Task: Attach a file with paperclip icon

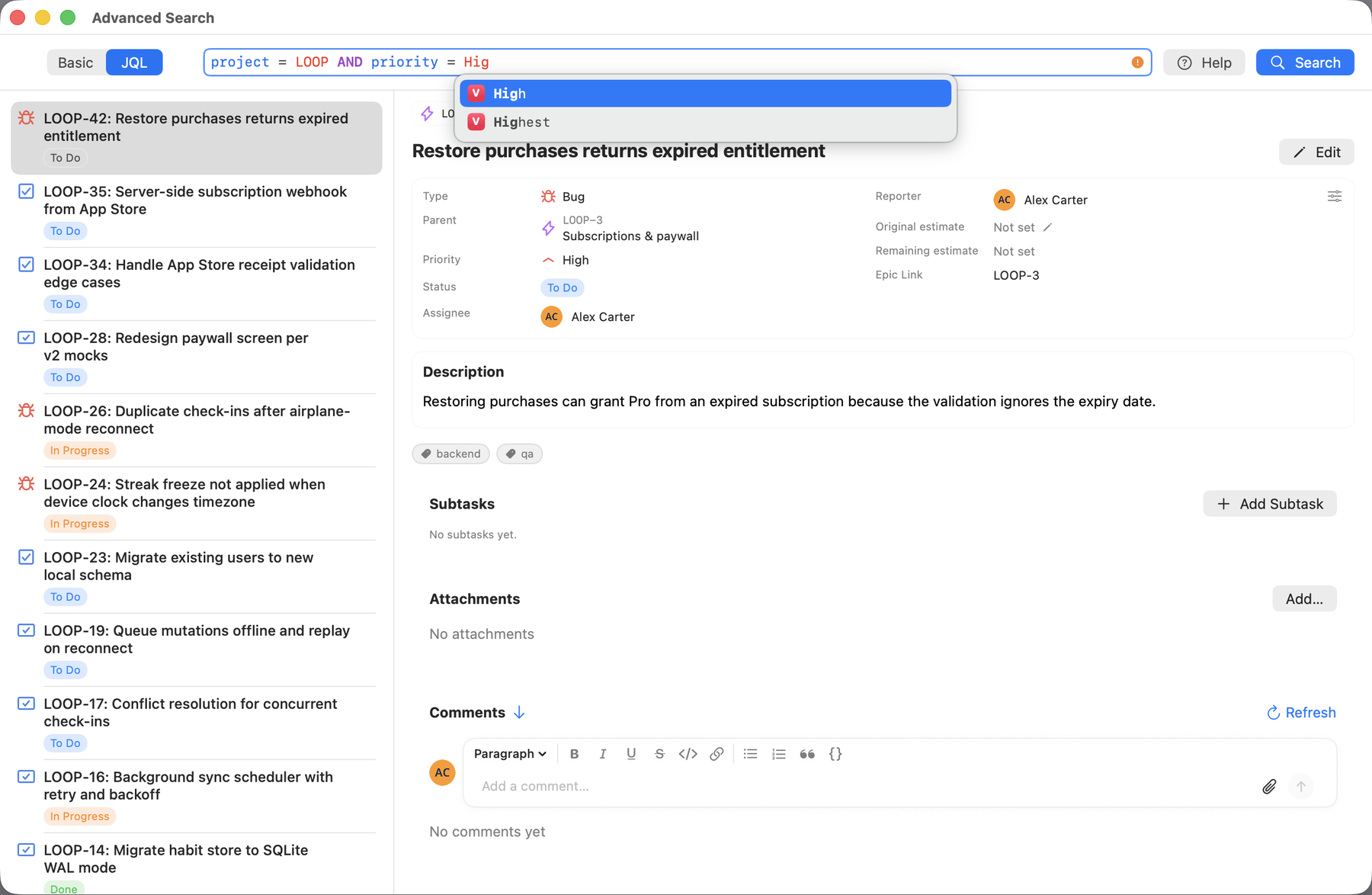Action: pos(1269,786)
